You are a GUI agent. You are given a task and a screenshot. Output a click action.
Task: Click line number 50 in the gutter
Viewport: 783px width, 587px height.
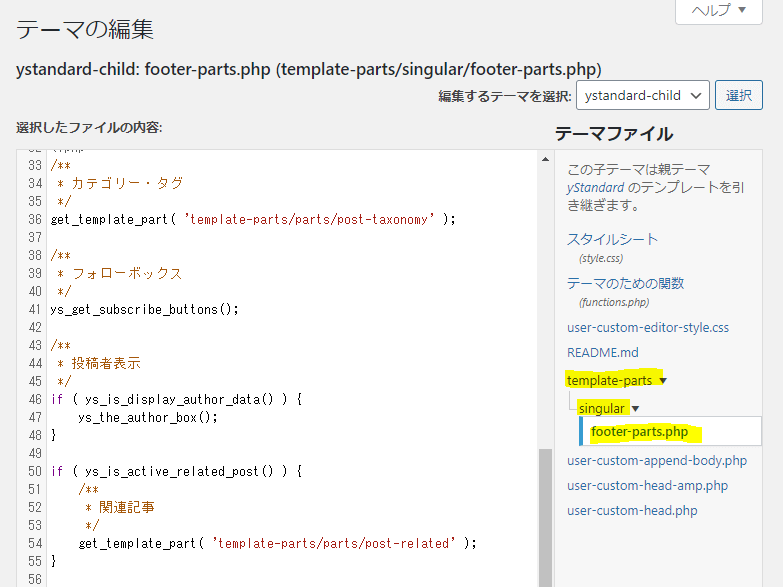[x=34, y=472]
